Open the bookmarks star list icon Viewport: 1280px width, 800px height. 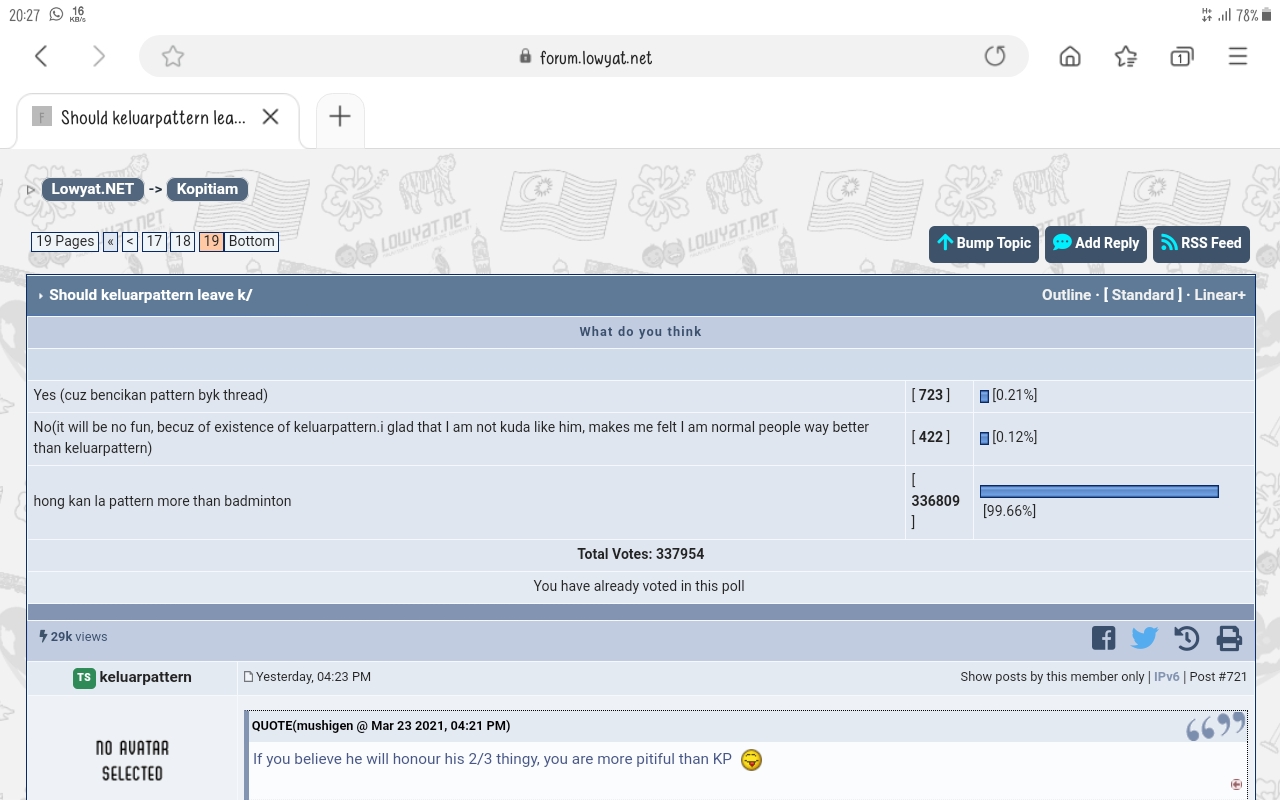point(1126,56)
